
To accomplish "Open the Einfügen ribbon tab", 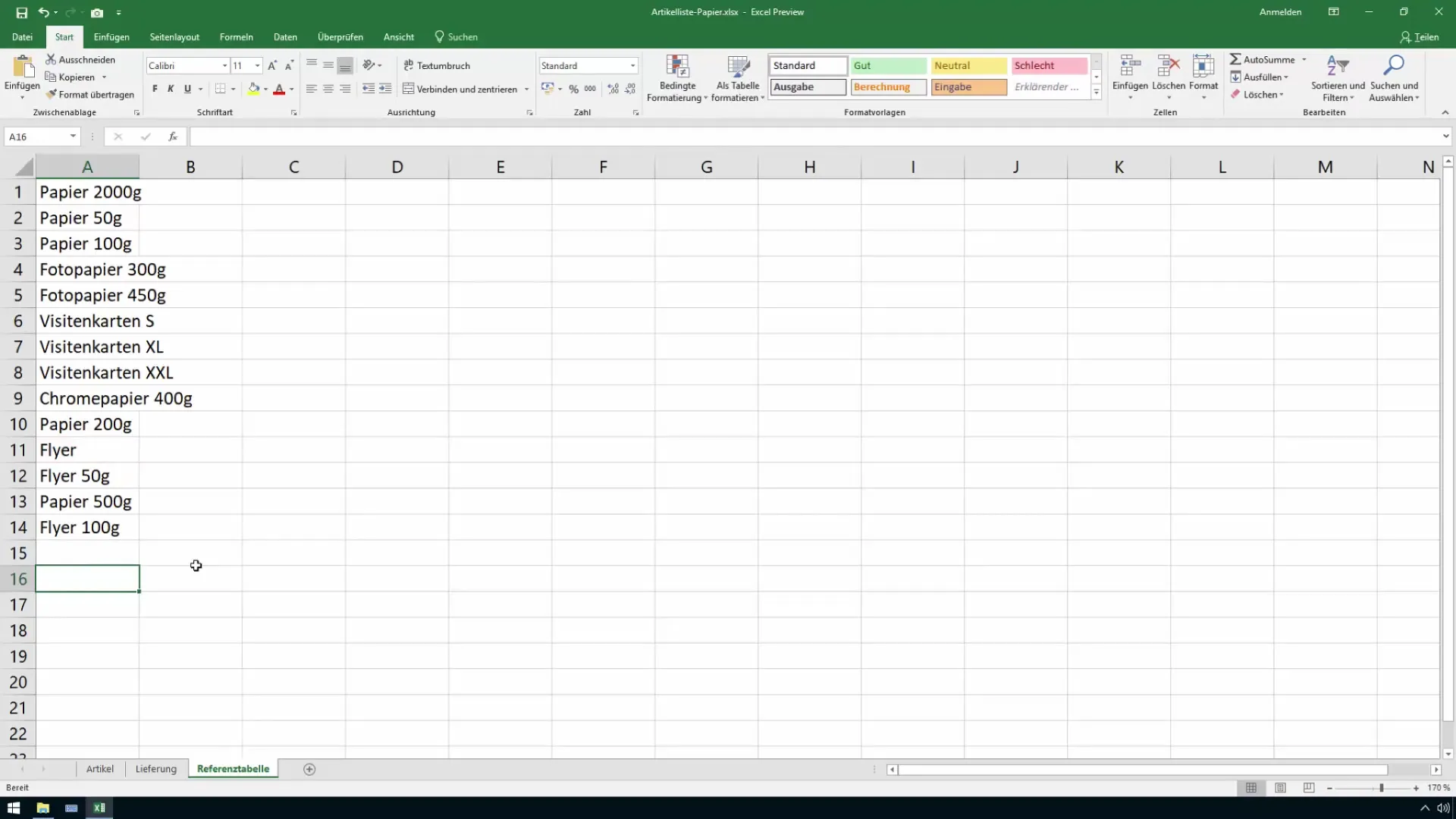I will (x=111, y=36).
